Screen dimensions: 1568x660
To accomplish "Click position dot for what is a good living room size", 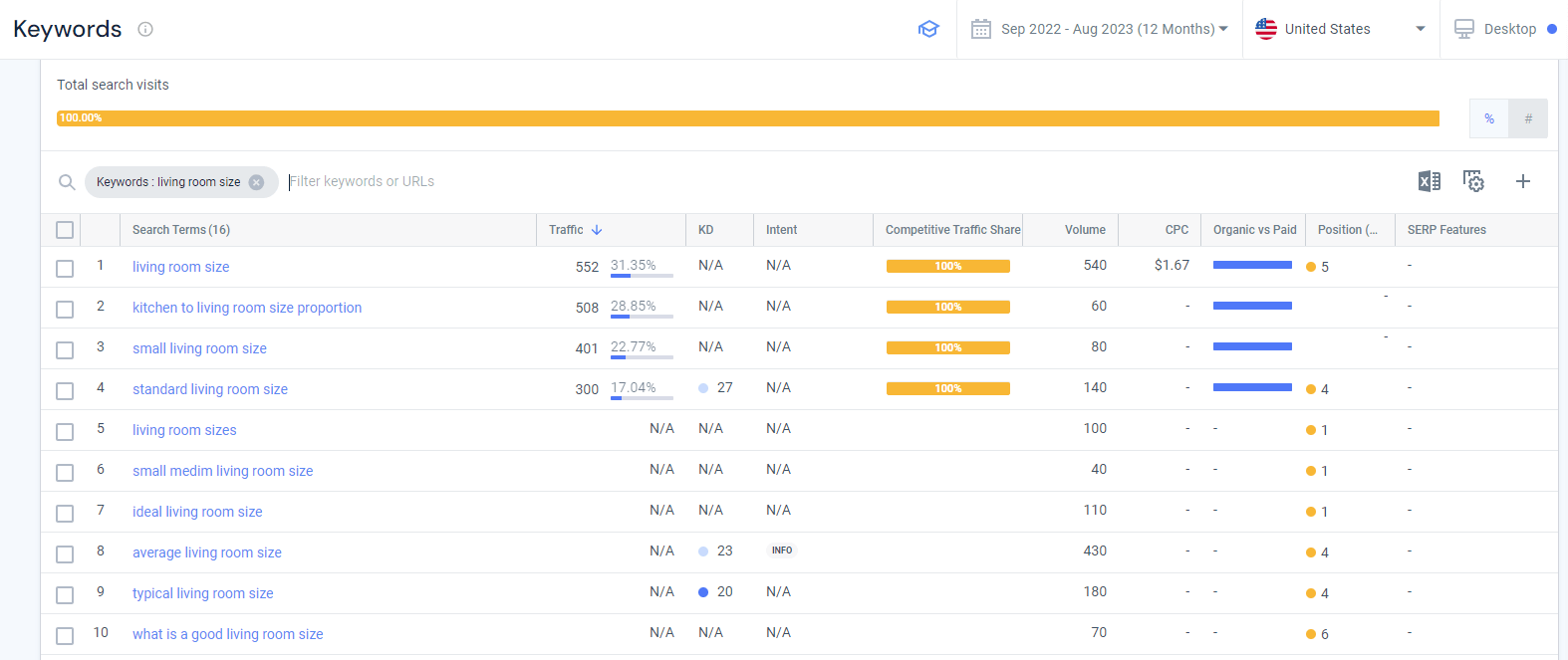I will click(x=1311, y=634).
